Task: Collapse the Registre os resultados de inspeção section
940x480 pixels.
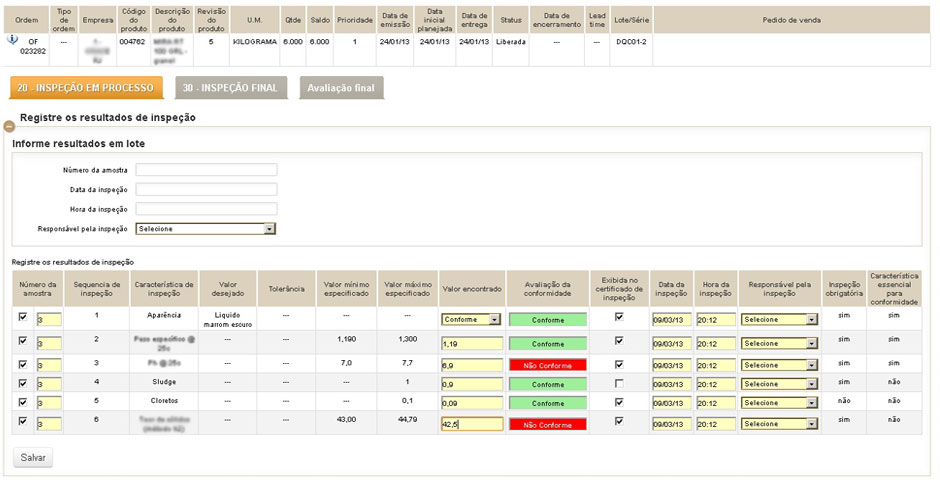Action: [x=9, y=126]
